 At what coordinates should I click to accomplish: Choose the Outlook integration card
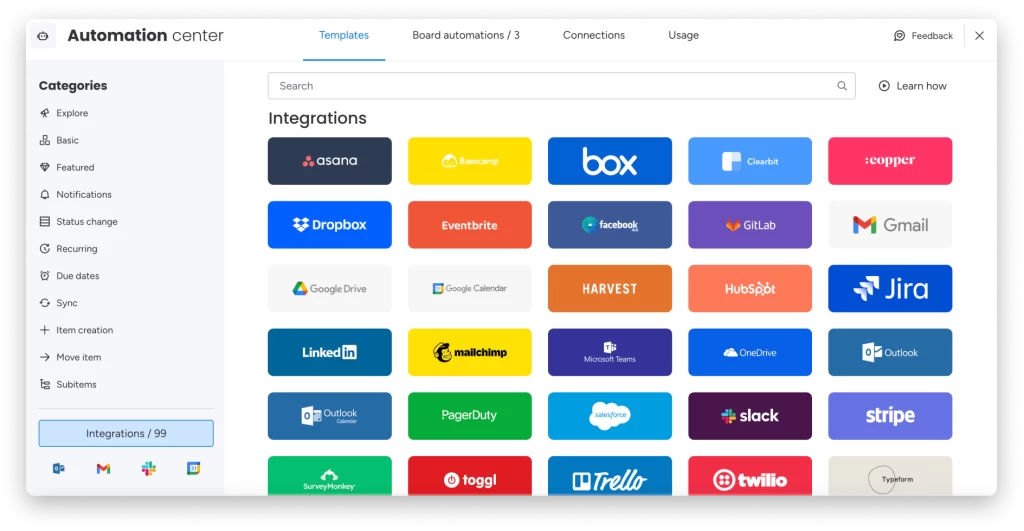(890, 352)
